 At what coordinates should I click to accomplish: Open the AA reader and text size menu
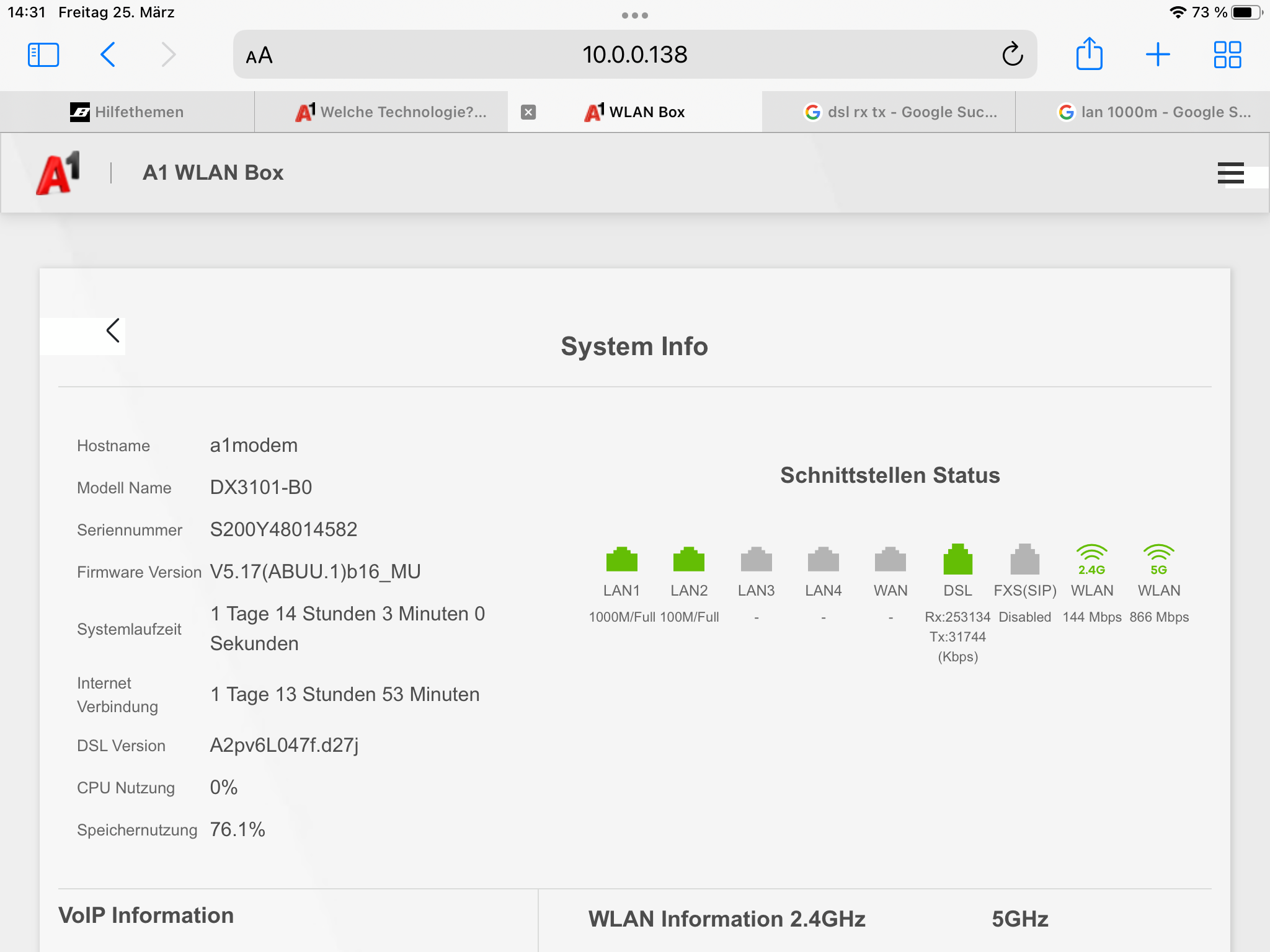(x=259, y=55)
